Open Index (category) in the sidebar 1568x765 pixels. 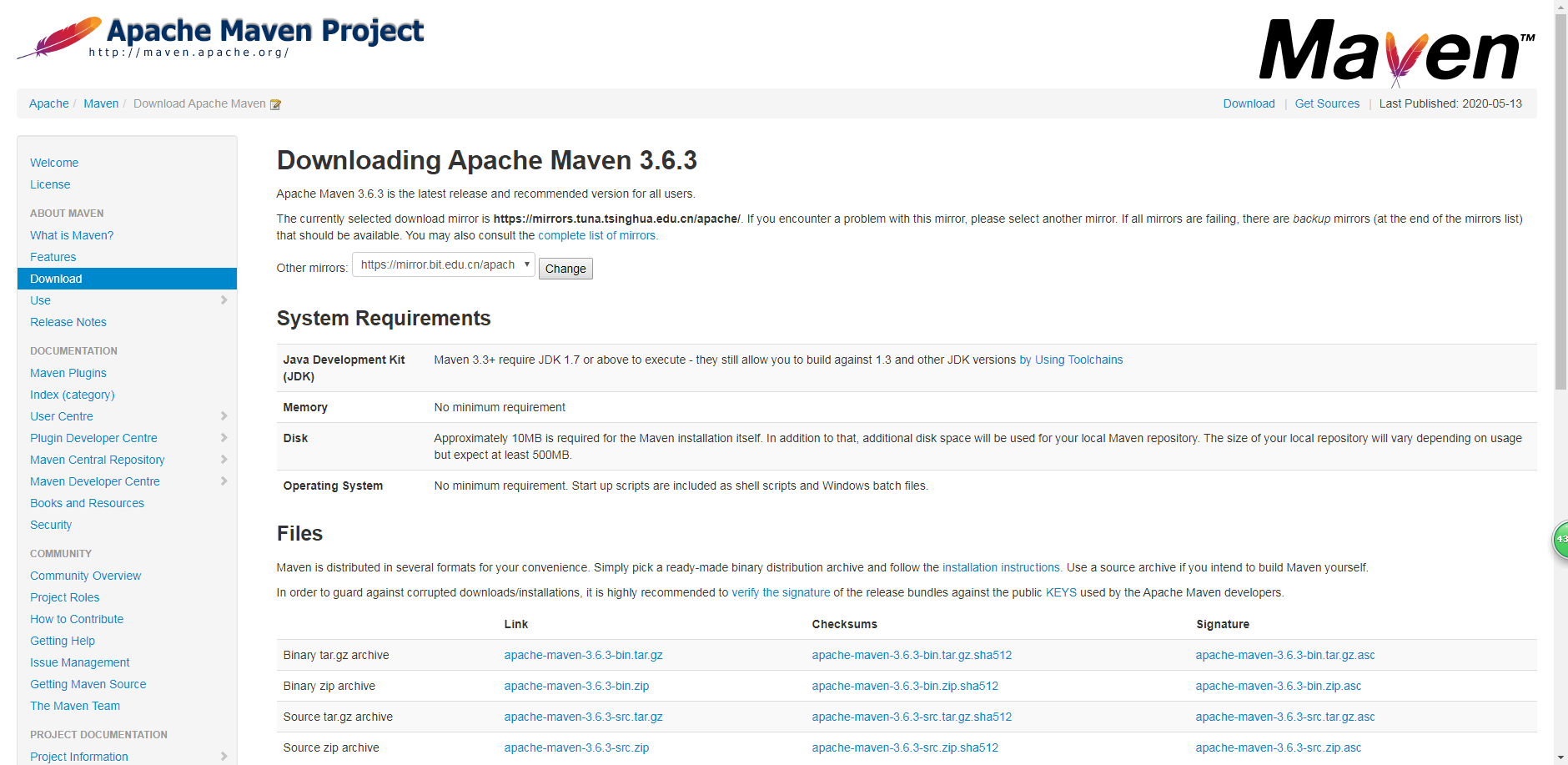click(x=73, y=395)
